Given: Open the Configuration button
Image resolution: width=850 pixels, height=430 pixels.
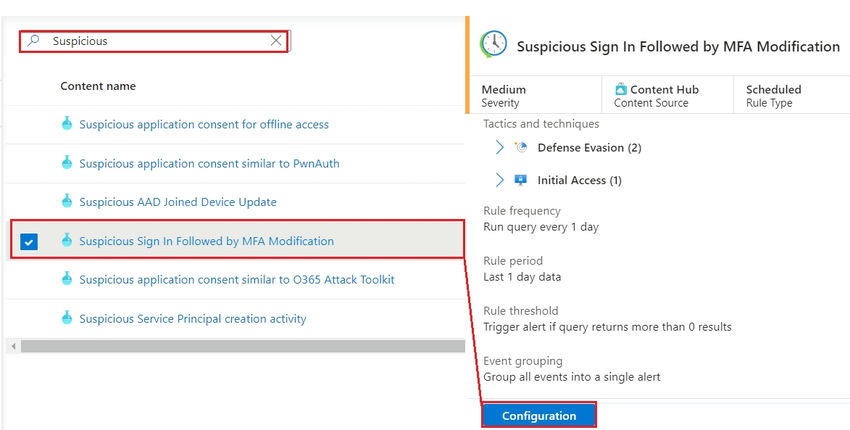Looking at the screenshot, I should pos(539,415).
